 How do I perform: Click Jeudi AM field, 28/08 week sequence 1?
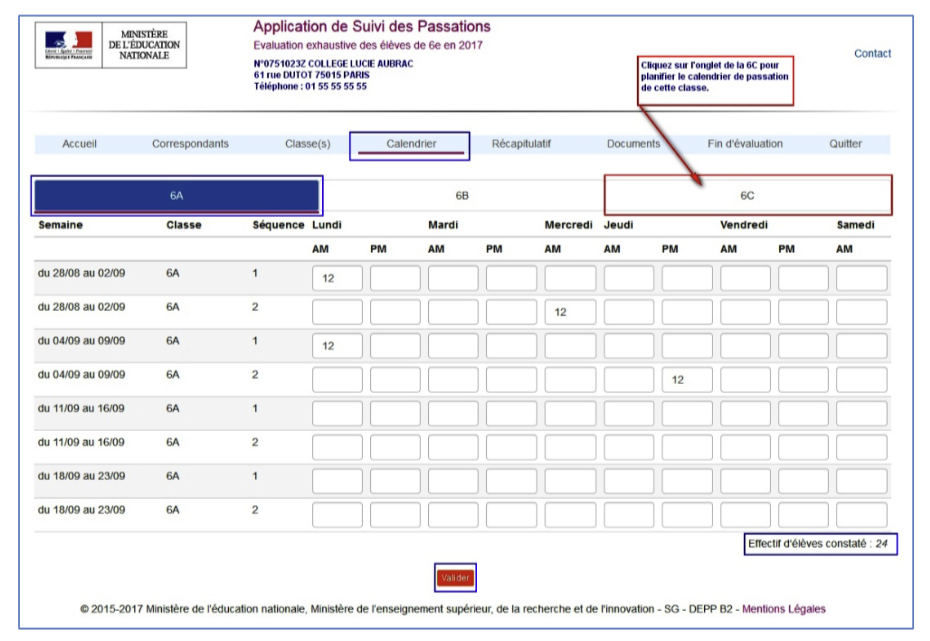629,278
